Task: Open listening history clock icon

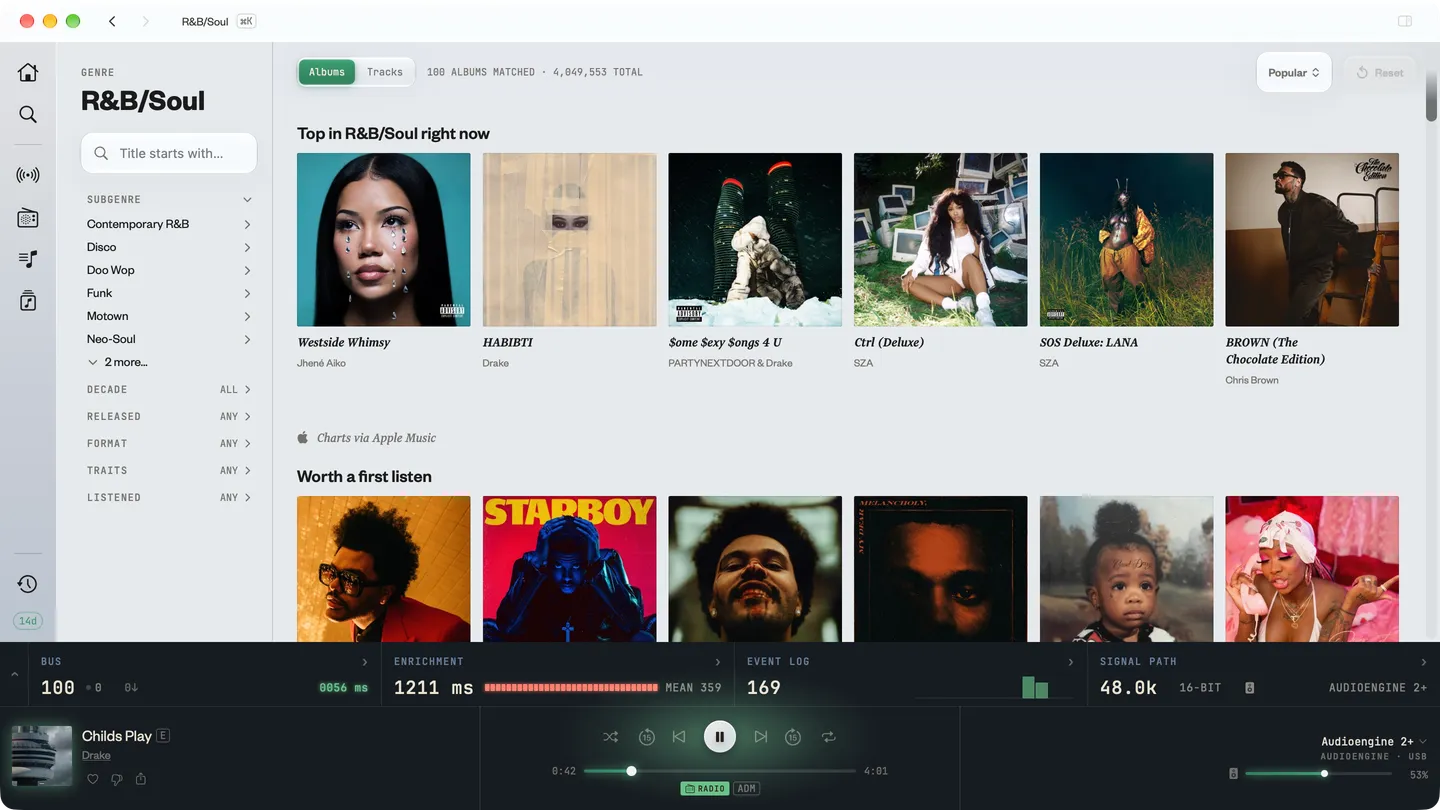Action: click(x=28, y=584)
